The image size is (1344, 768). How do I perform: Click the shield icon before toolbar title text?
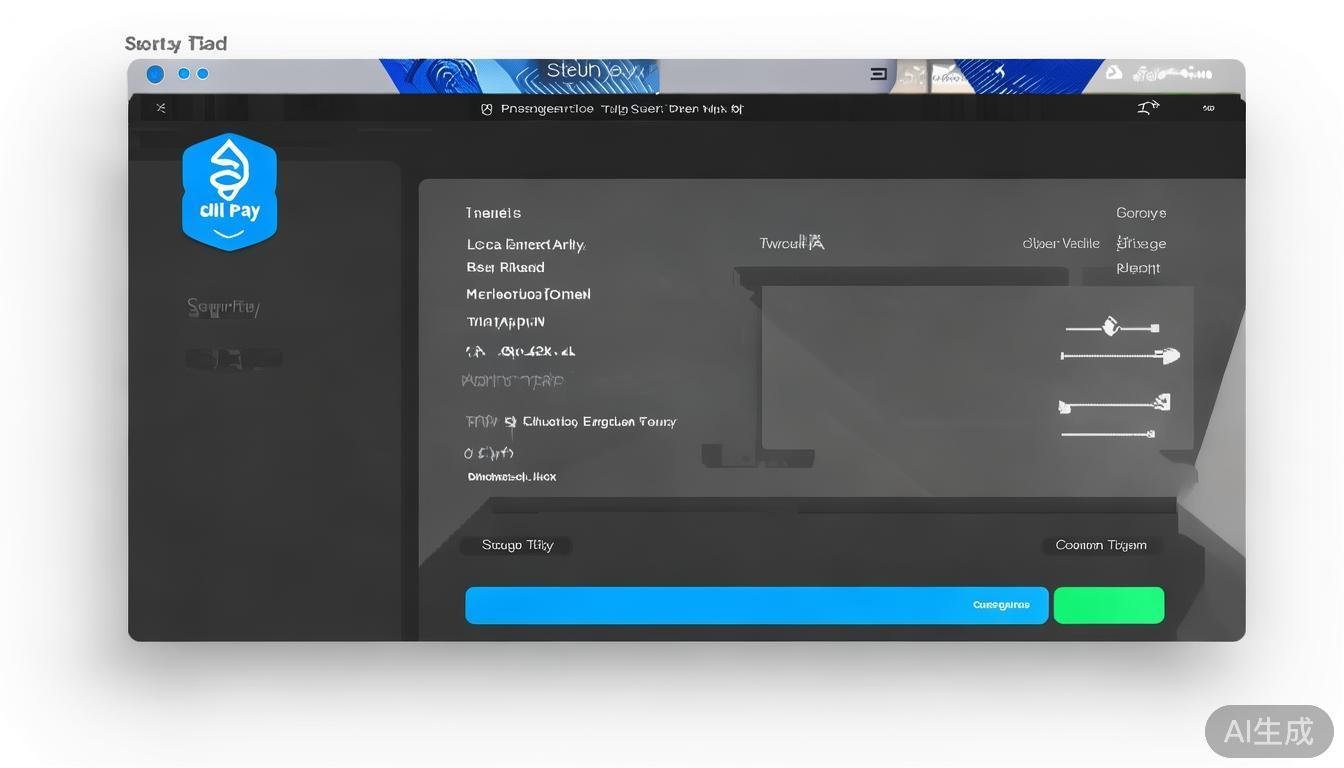click(x=487, y=109)
